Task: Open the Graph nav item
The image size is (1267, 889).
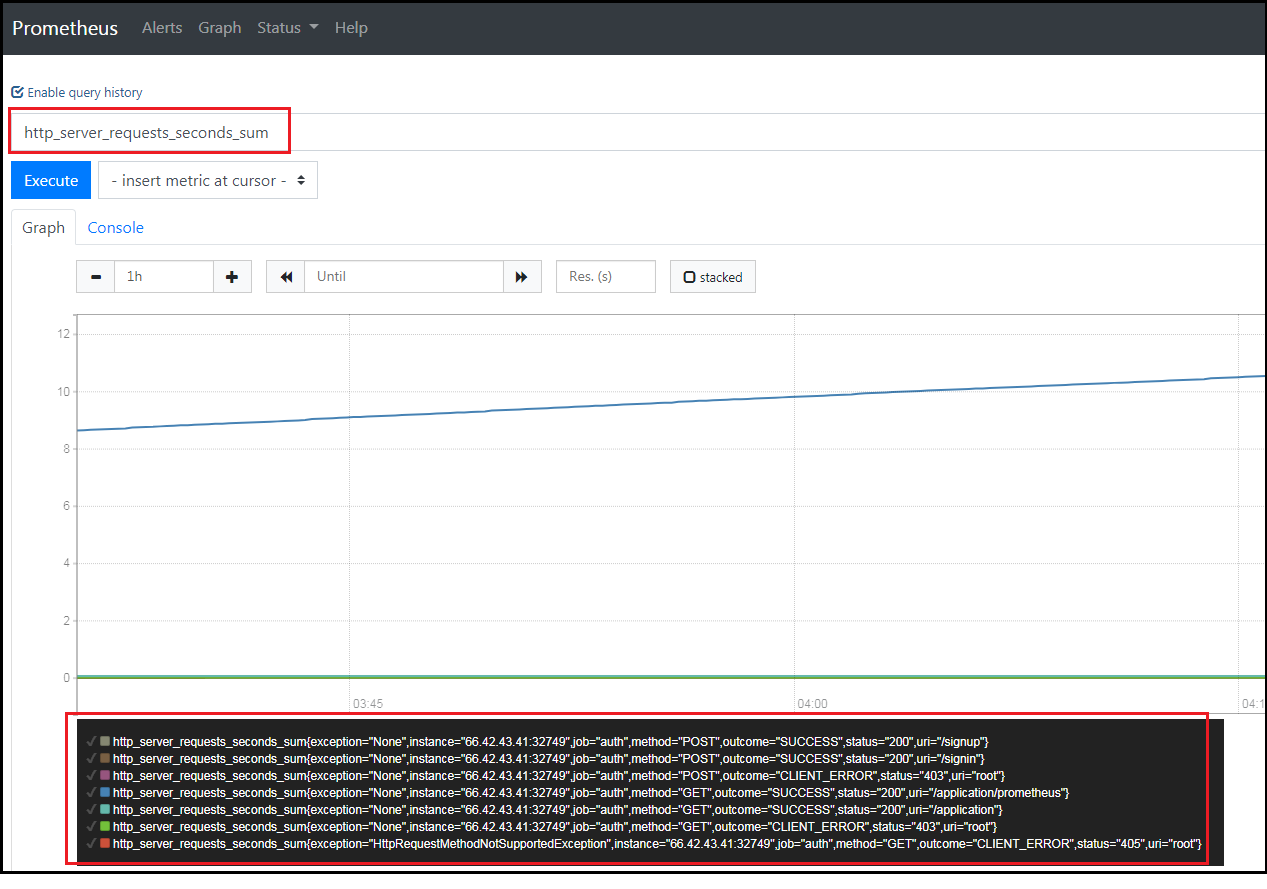Action: pos(220,28)
